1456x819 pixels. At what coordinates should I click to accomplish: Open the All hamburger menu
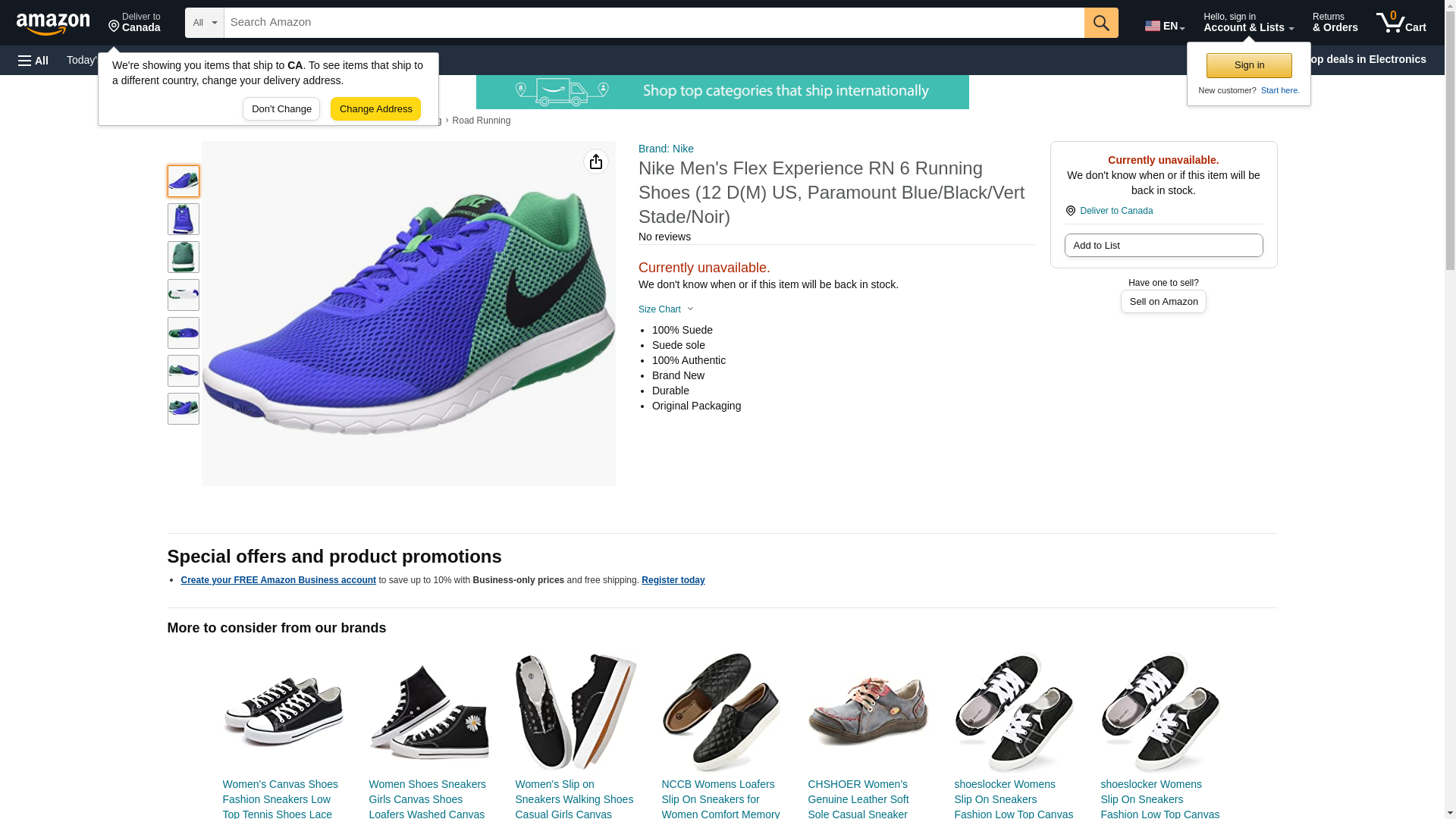(x=33, y=60)
